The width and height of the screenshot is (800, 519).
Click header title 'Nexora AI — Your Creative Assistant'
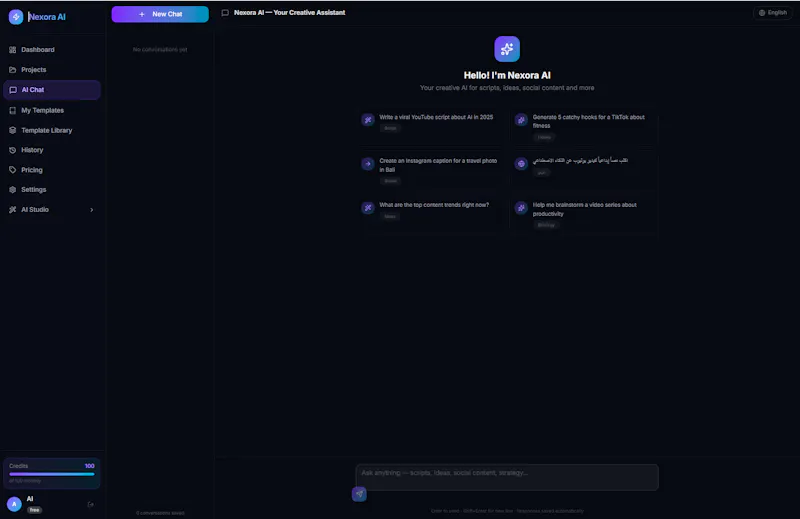[289, 13]
